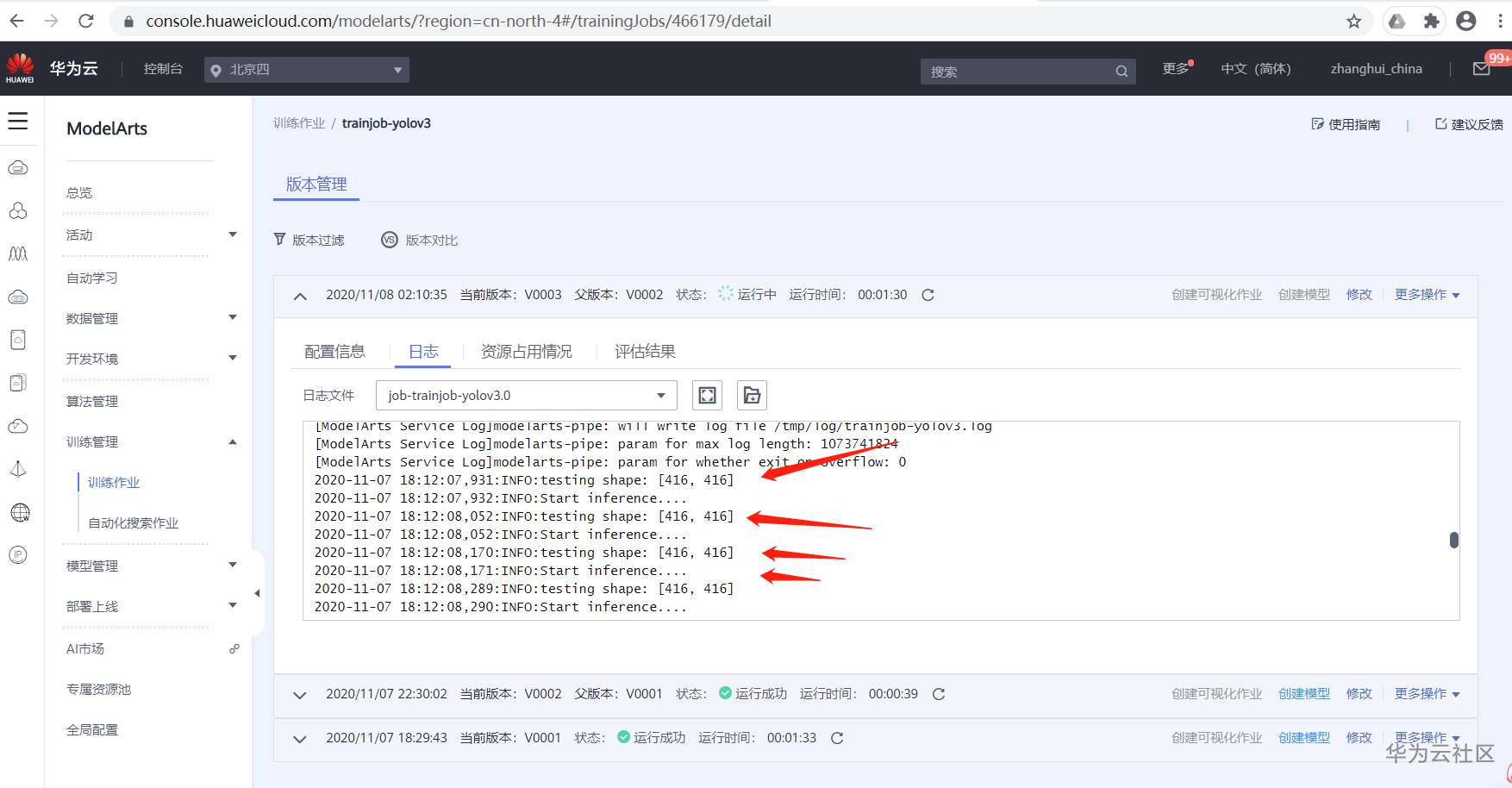Select 训练作业 in the sidebar
The image size is (1512, 788).
click(114, 483)
